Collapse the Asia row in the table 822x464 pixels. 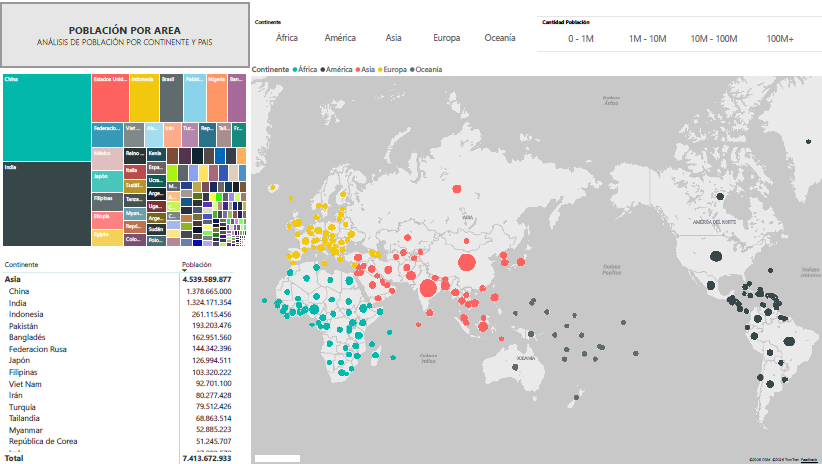coord(13,279)
